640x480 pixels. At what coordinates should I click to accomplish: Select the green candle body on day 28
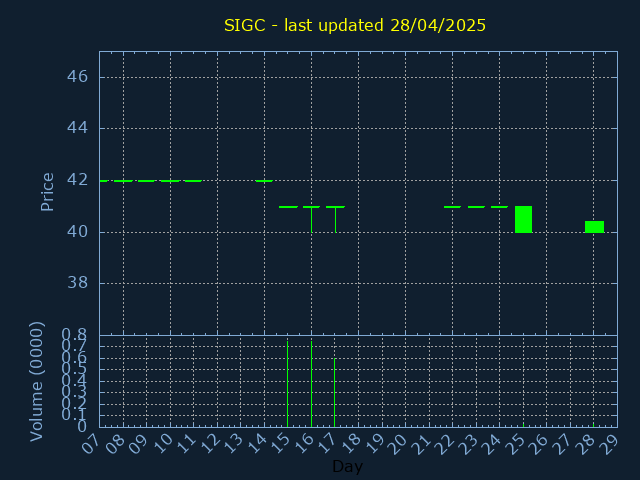594,227
